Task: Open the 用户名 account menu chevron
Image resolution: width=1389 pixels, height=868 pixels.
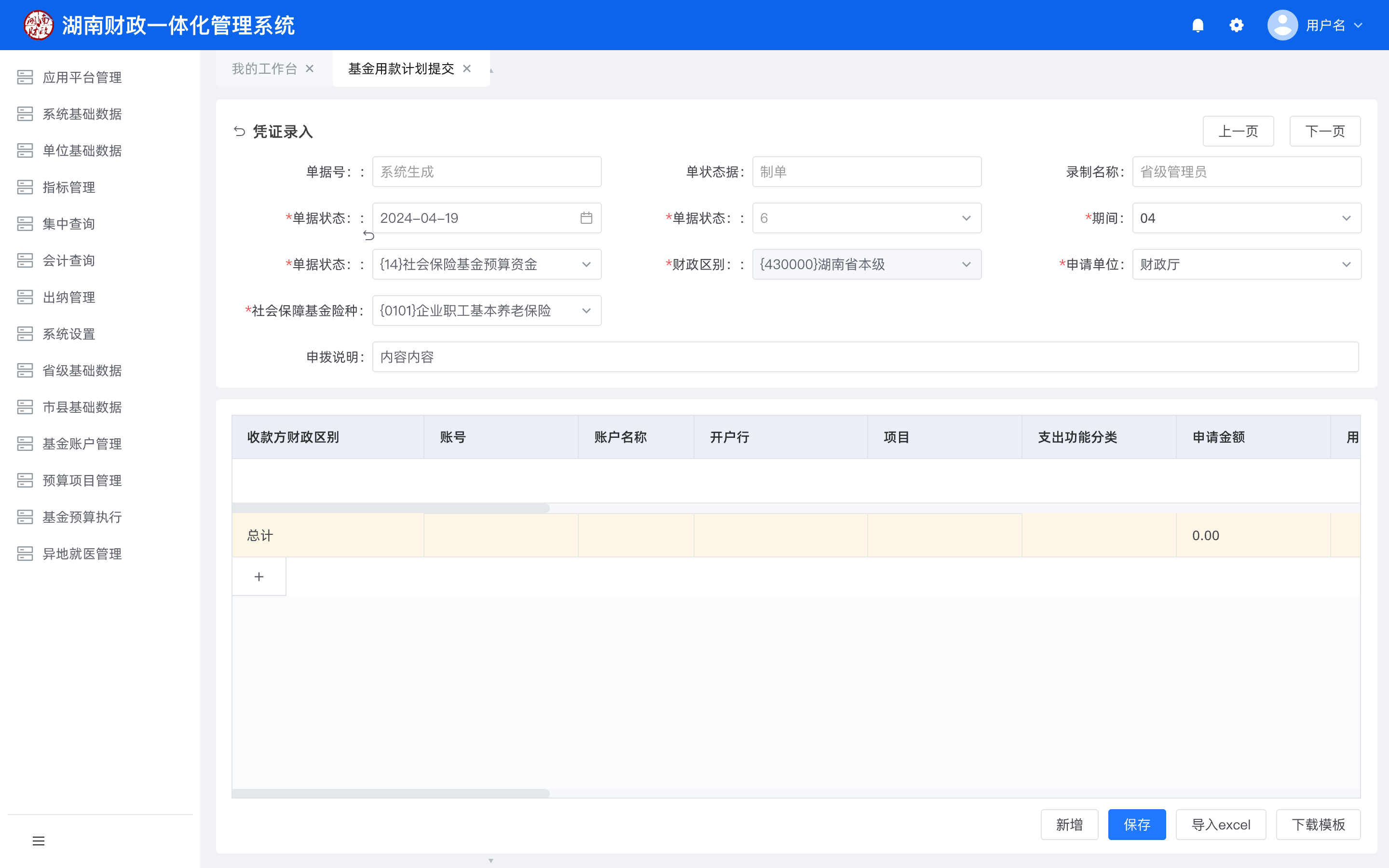Action: [x=1358, y=25]
